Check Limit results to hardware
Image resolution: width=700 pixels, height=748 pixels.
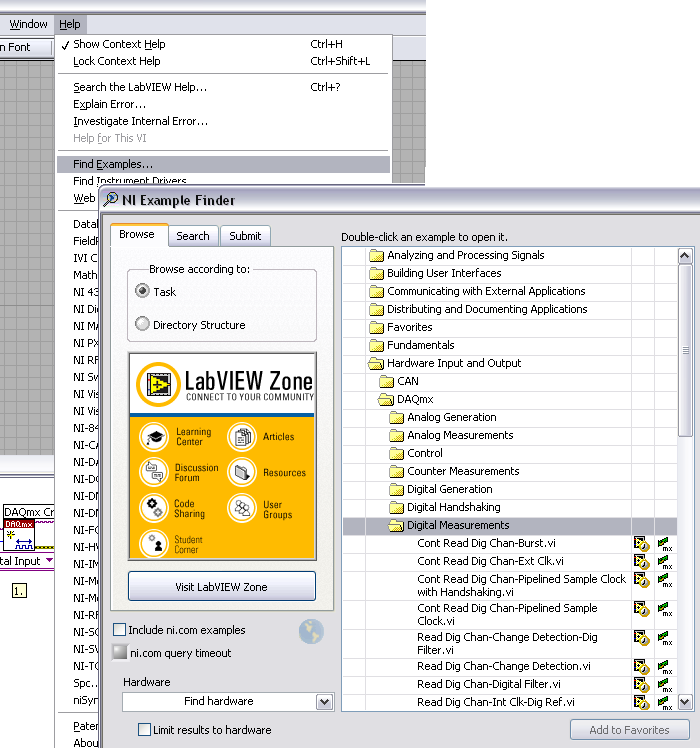click(x=145, y=730)
